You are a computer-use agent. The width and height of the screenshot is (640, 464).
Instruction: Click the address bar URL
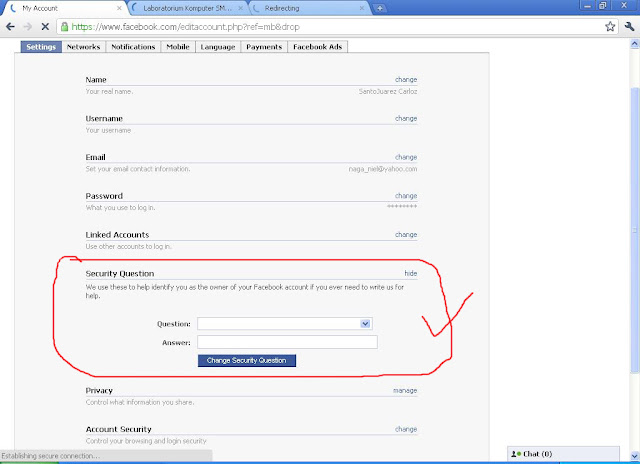click(185, 27)
